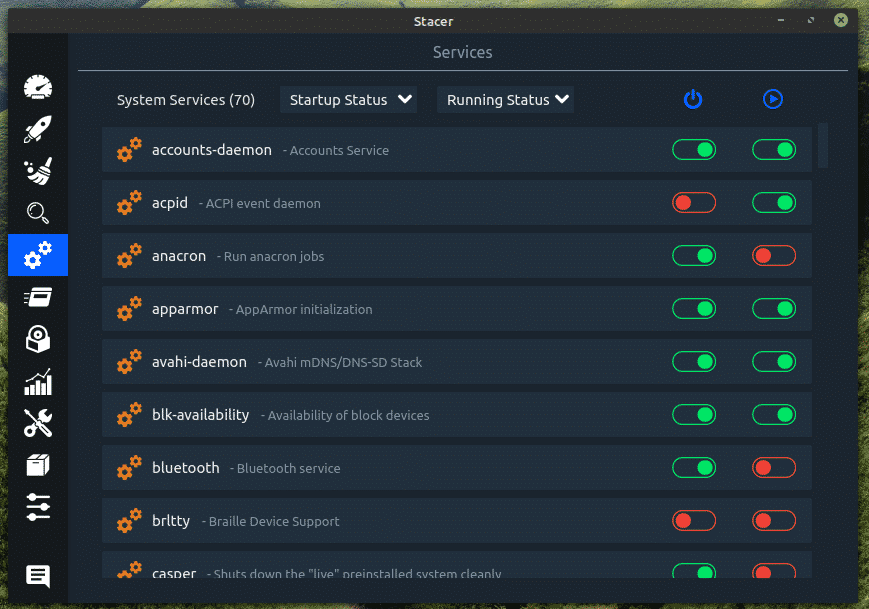Click the gears icon beside anacron
Screen dimensions: 869x609
point(129,256)
